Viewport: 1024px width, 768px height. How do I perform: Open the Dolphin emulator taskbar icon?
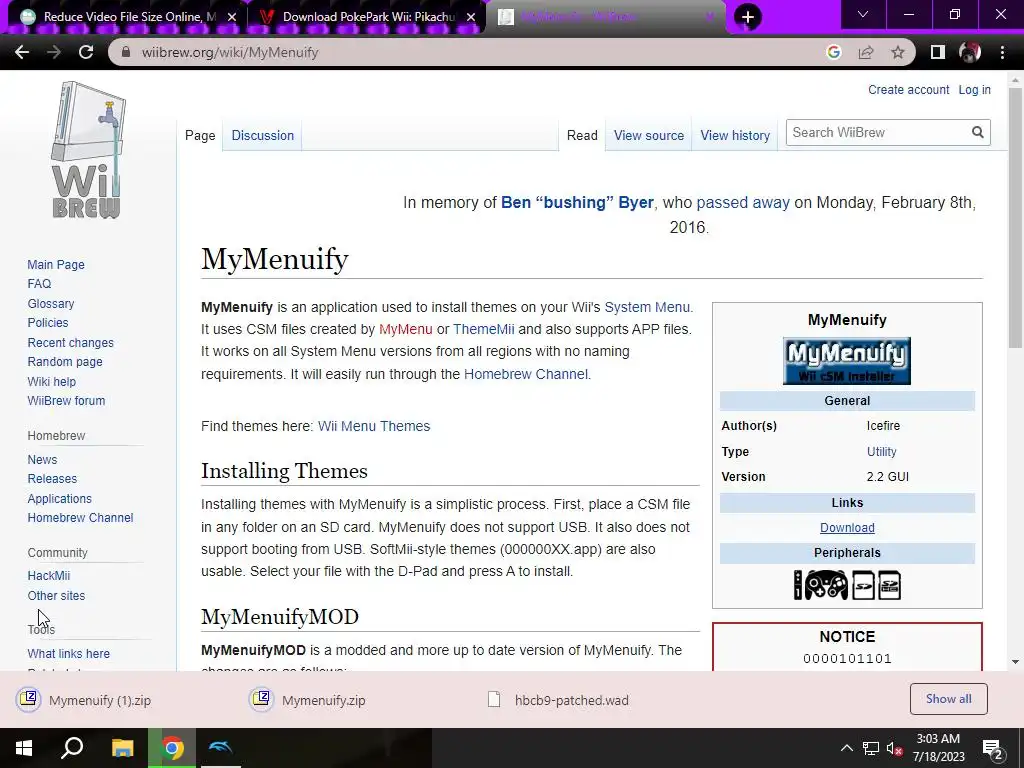(220, 748)
